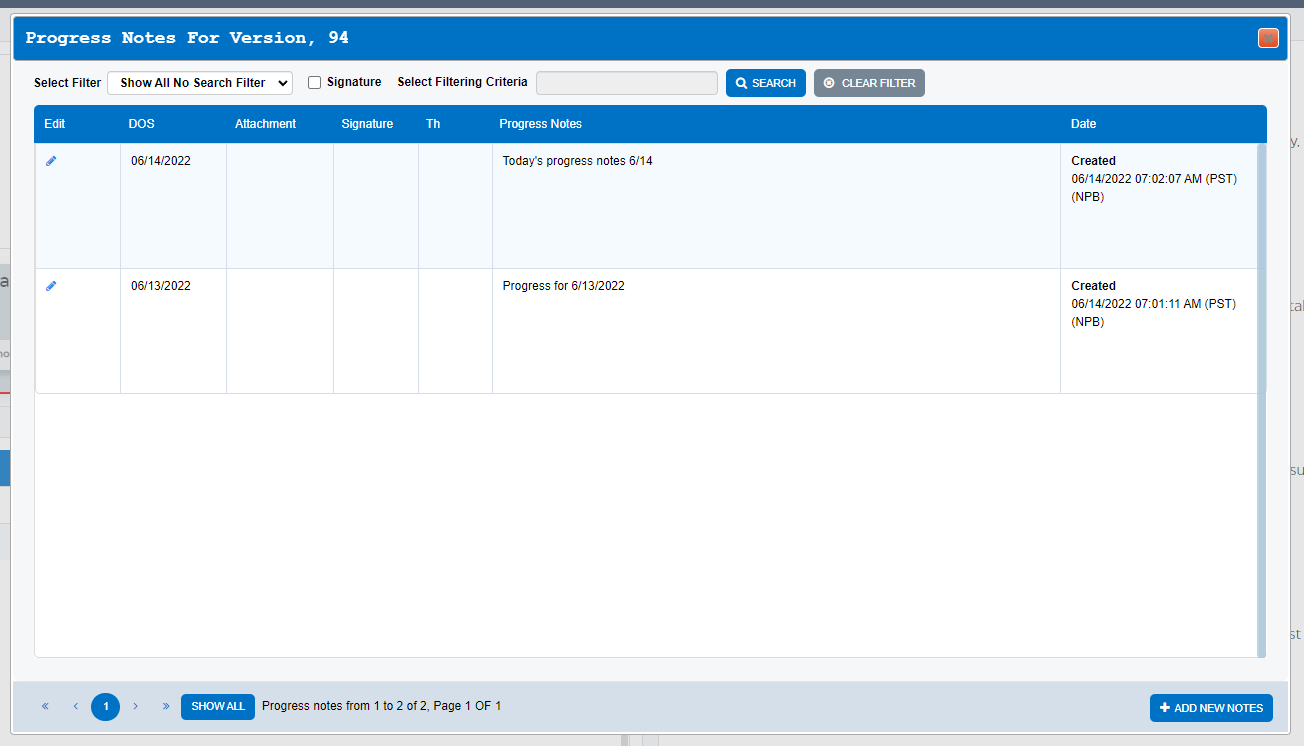Edit the 06/14/2022 progress note pencil icon

(51, 161)
